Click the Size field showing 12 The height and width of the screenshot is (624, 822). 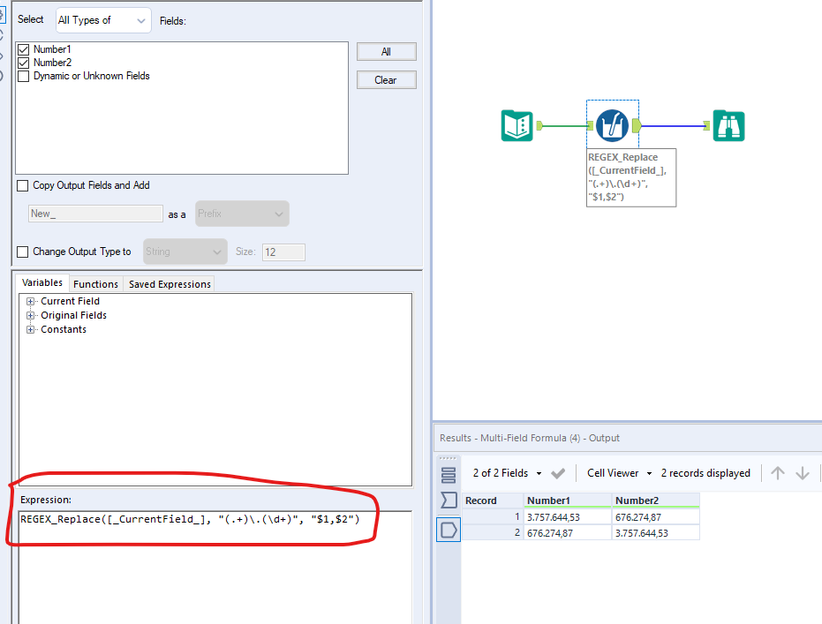284,252
